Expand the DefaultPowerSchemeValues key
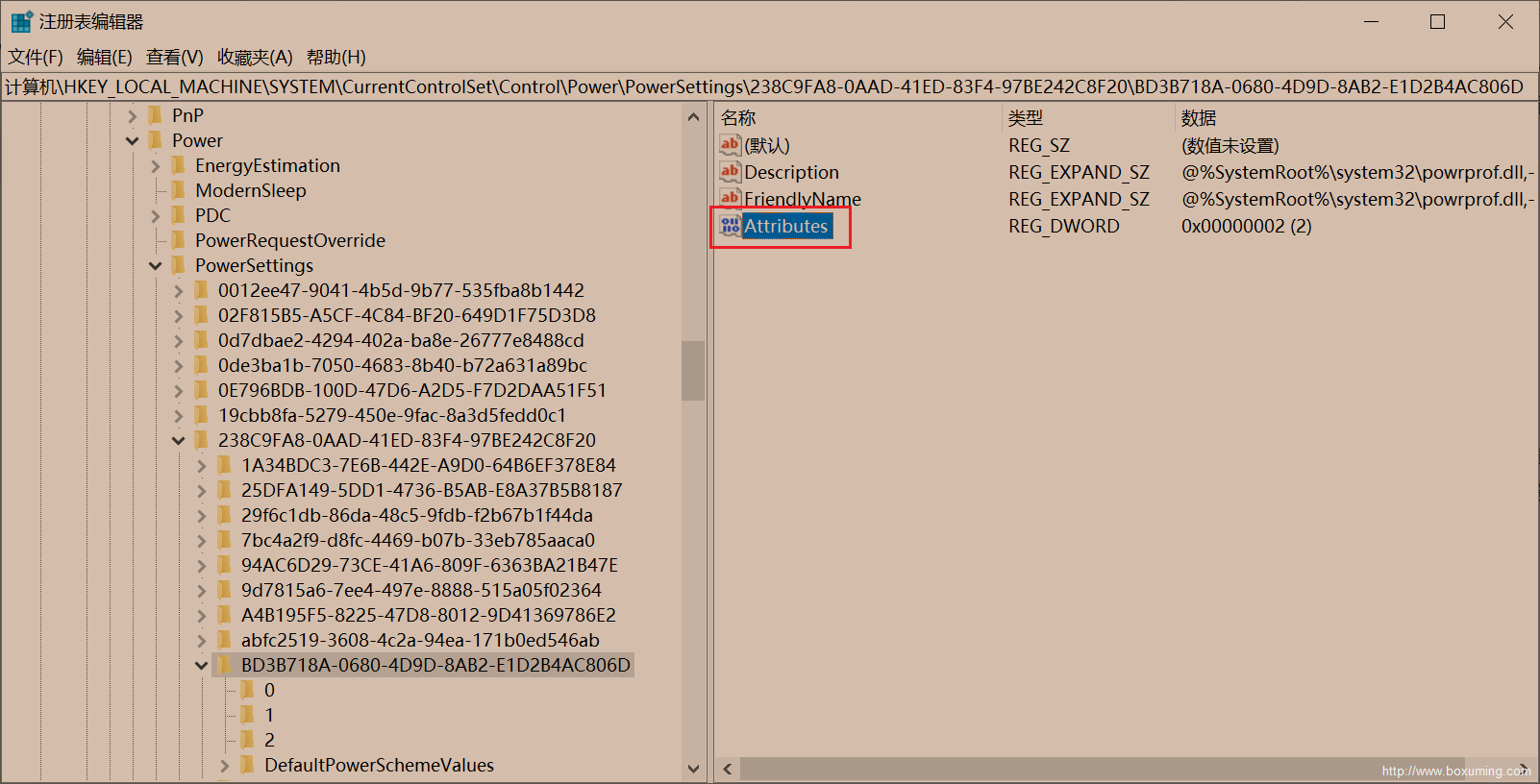The width and height of the screenshot is (1540, 784). pyautogui.click(x=225, y=766)
